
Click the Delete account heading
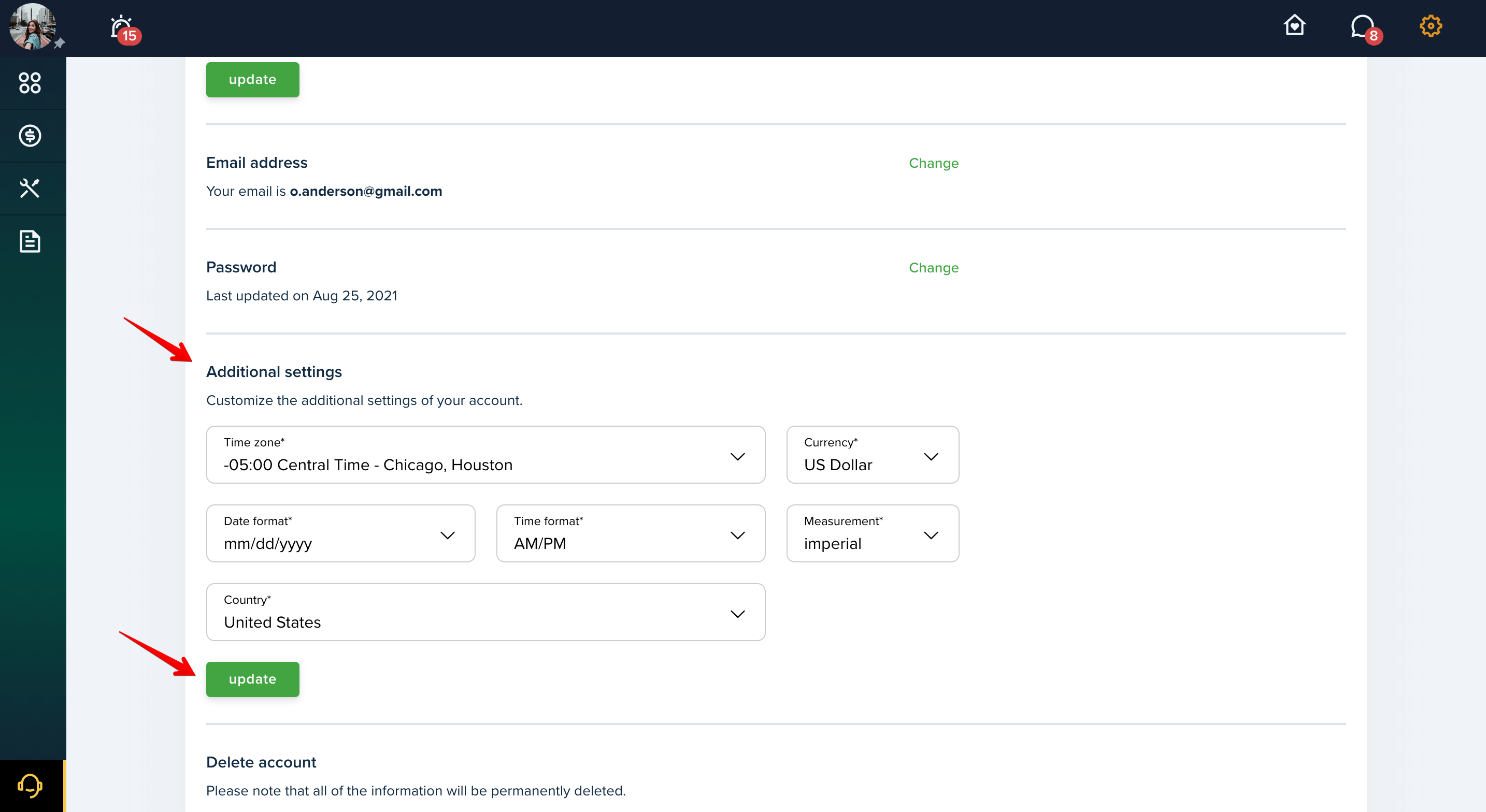tap(261, 762)
